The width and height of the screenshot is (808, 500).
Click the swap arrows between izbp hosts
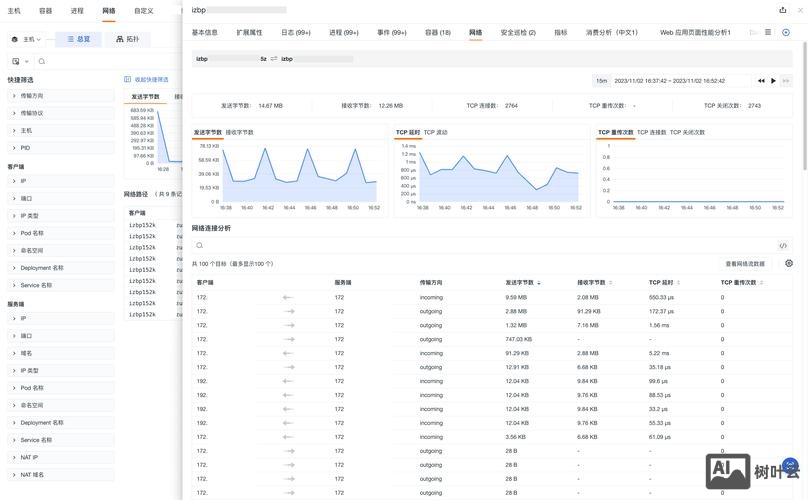tap(274, 59)
